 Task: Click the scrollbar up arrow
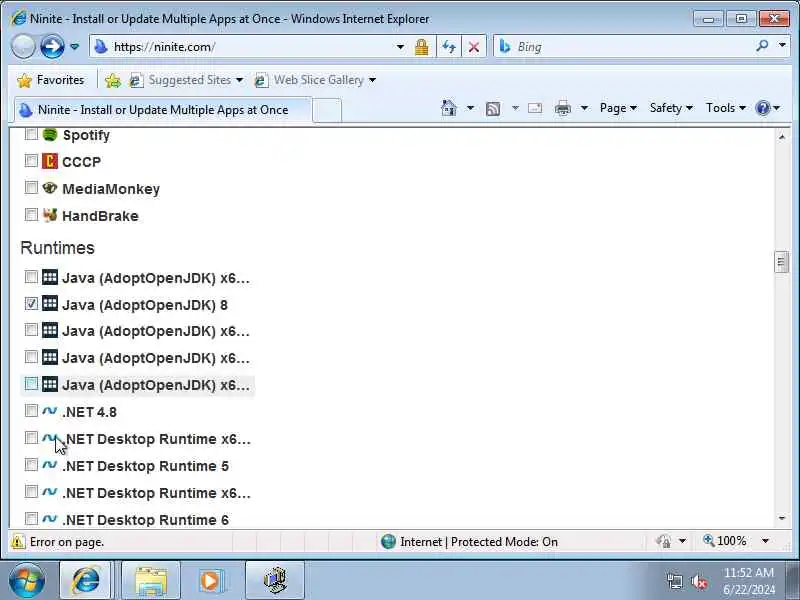coord(782,136)
